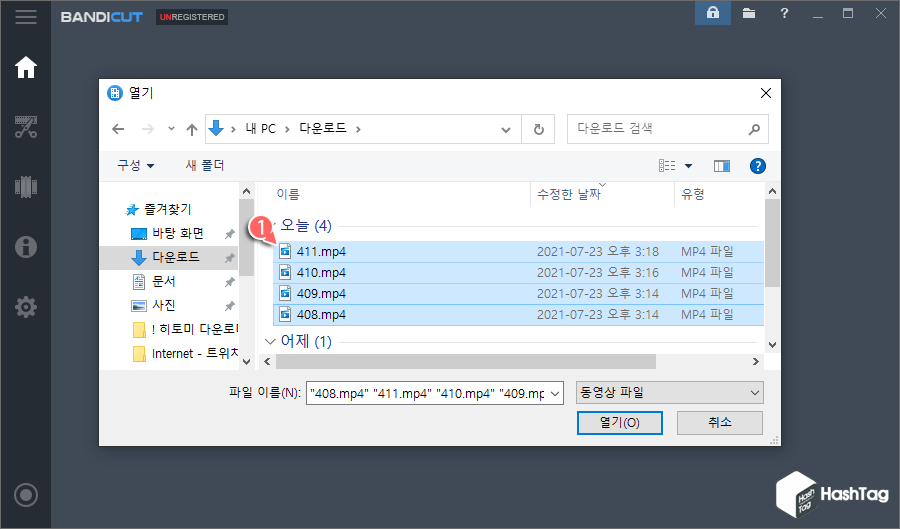The width and height of the screenshot is (900, 529).
Task: Click the 411.mp4 file icon
Action: point(285,251)
